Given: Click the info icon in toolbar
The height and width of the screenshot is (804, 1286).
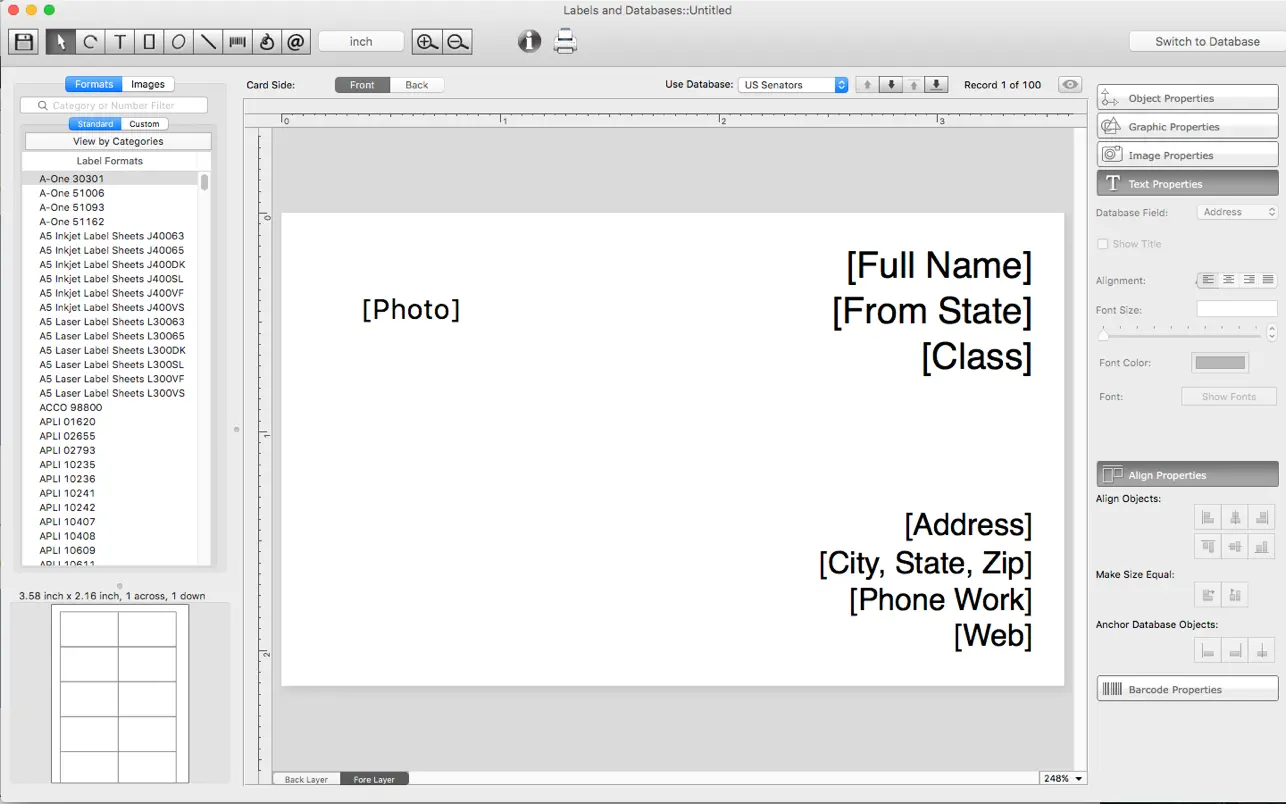Looking at the screenshot, I should [529, 42].
